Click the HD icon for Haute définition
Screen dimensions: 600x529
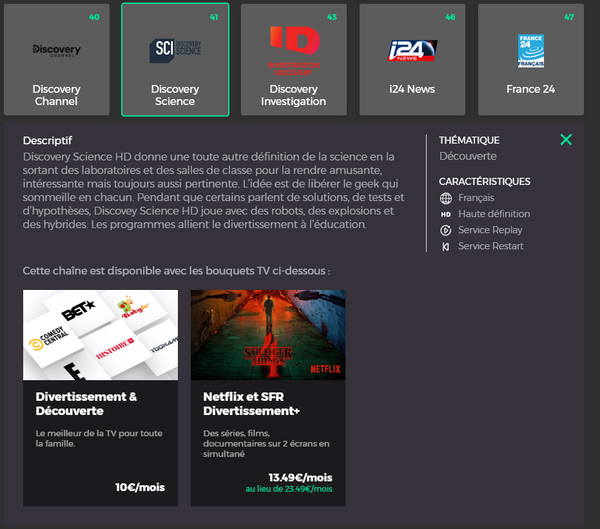446,214
